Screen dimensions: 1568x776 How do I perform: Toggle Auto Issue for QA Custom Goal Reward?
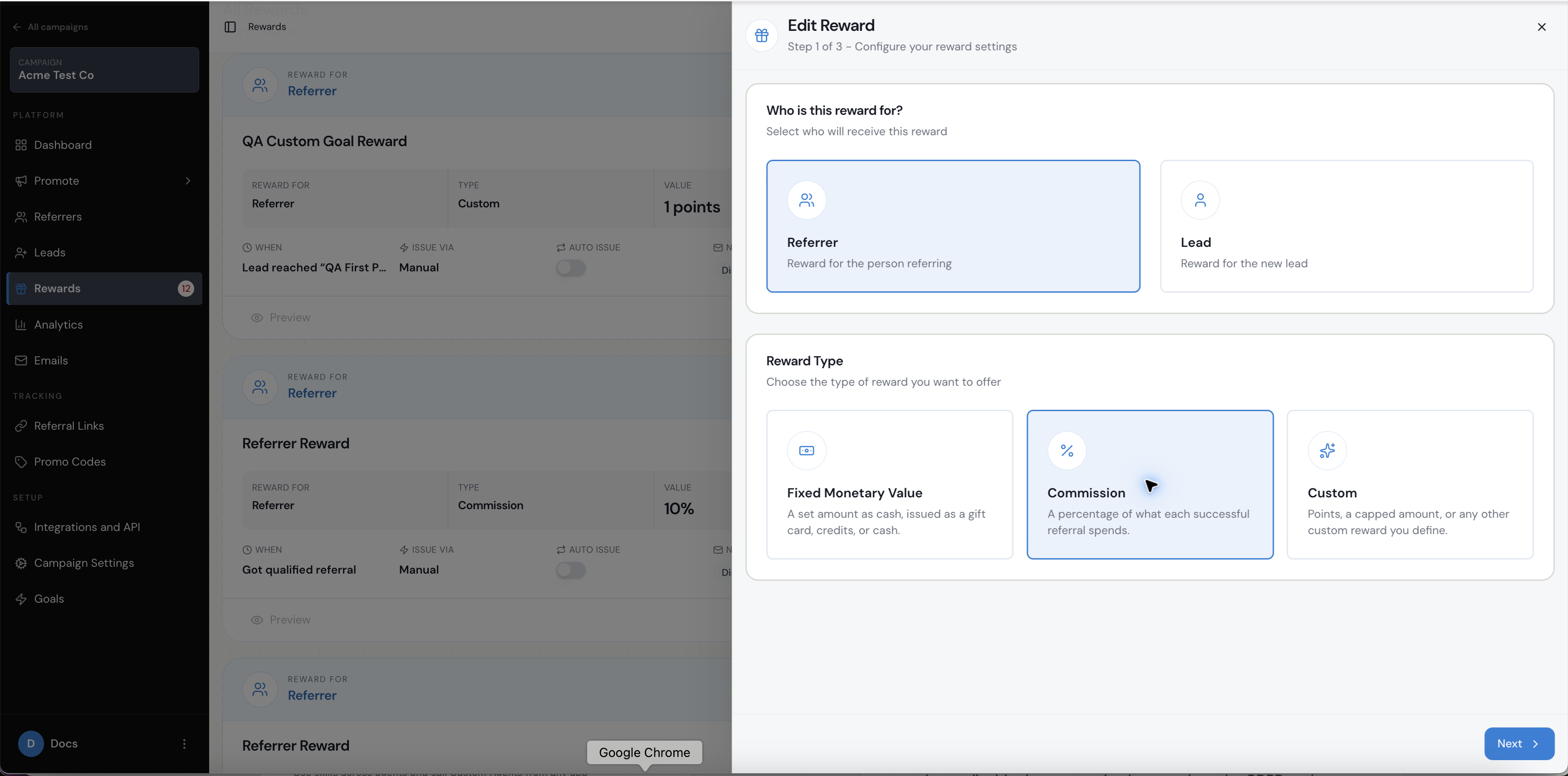coord(570,268)
